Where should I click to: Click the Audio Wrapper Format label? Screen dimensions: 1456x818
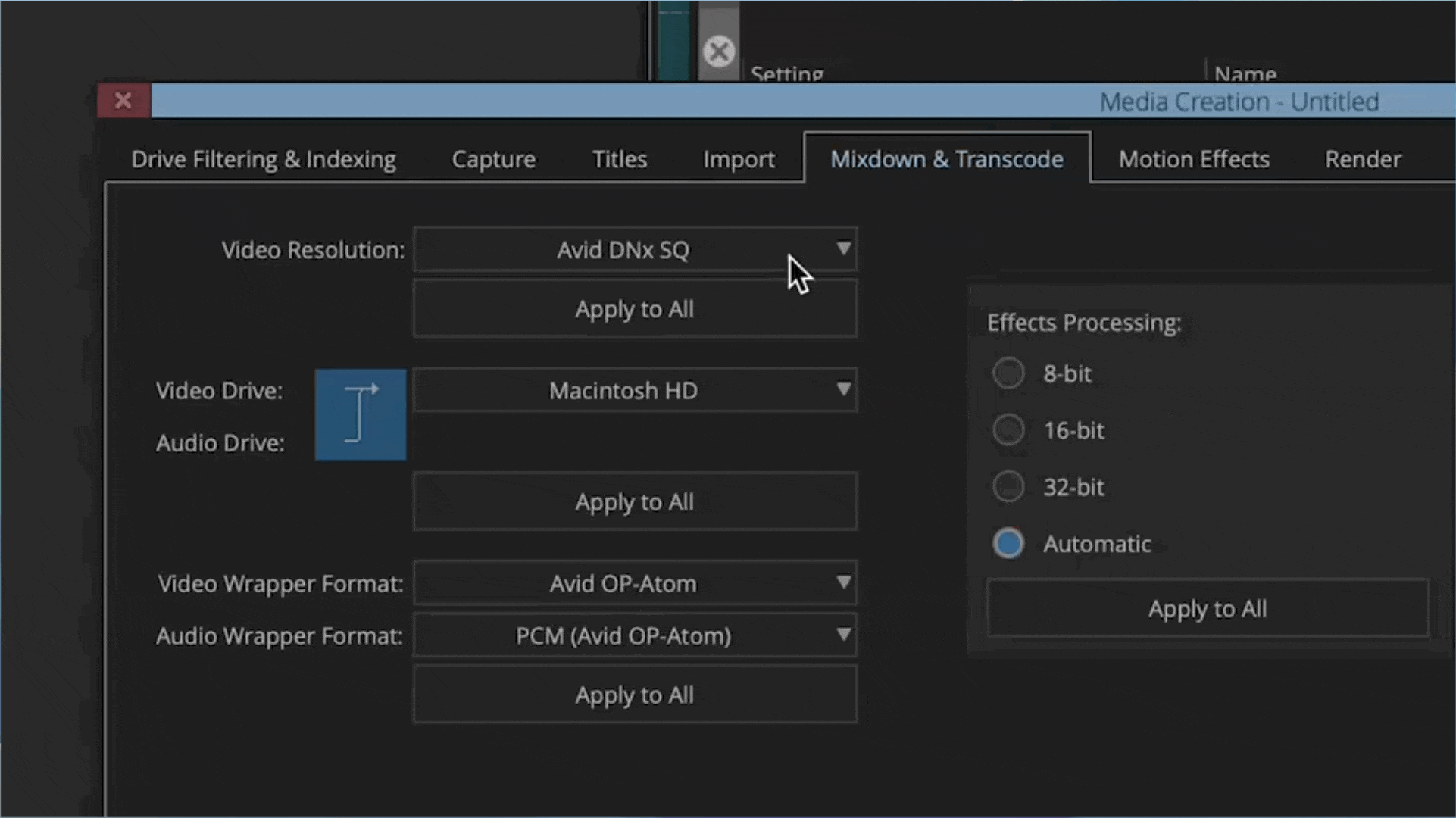click(x=280, y=636)
